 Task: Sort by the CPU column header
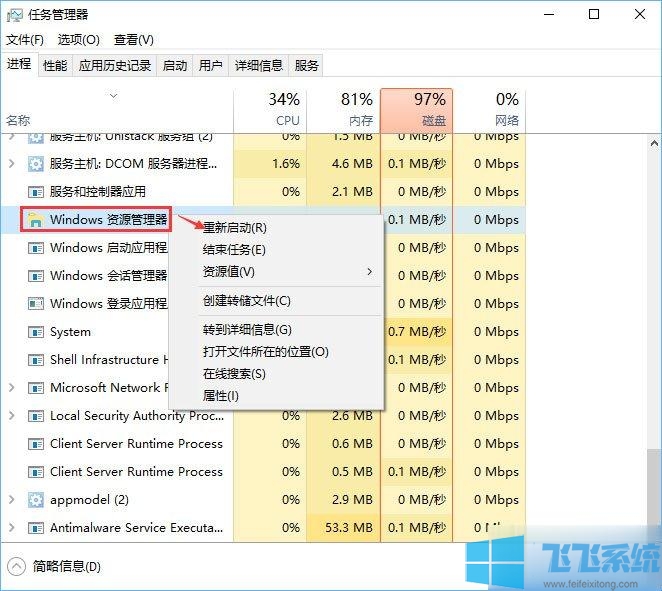pos(270,111)
